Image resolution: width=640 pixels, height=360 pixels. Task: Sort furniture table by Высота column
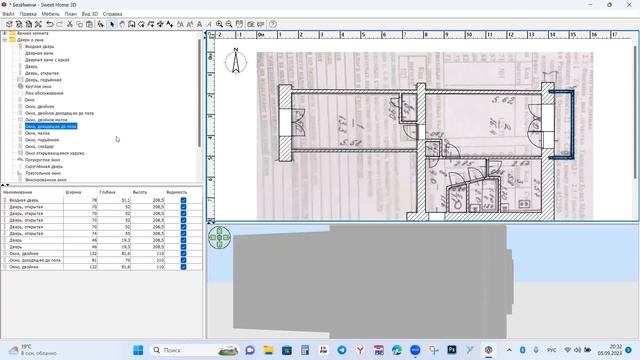click(147, 192)
